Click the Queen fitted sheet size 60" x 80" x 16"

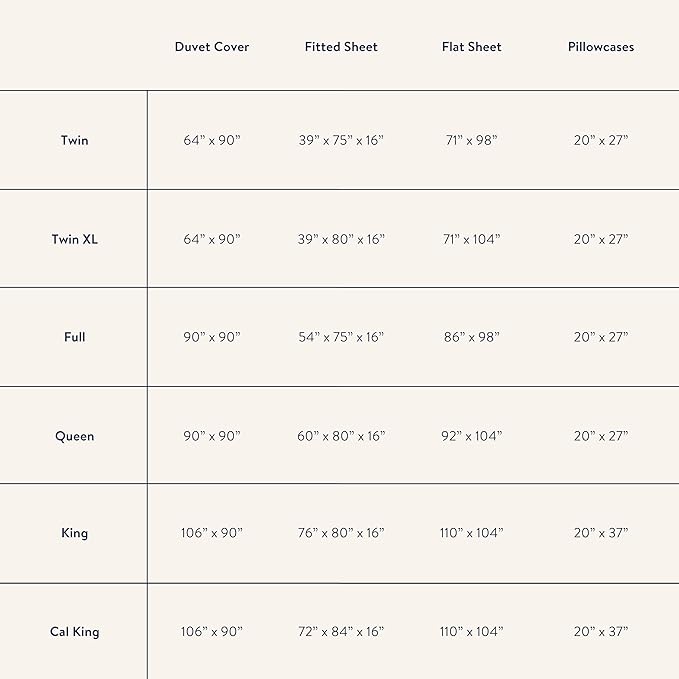(341, 436)
